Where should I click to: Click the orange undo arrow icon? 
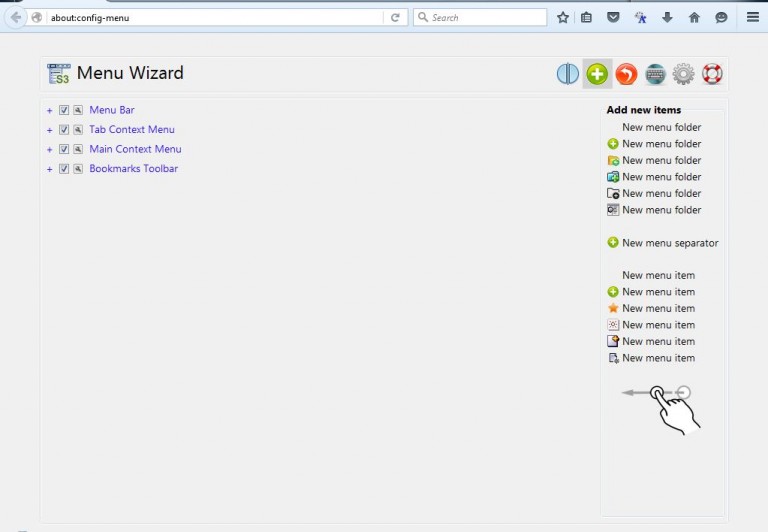point(626,74)
